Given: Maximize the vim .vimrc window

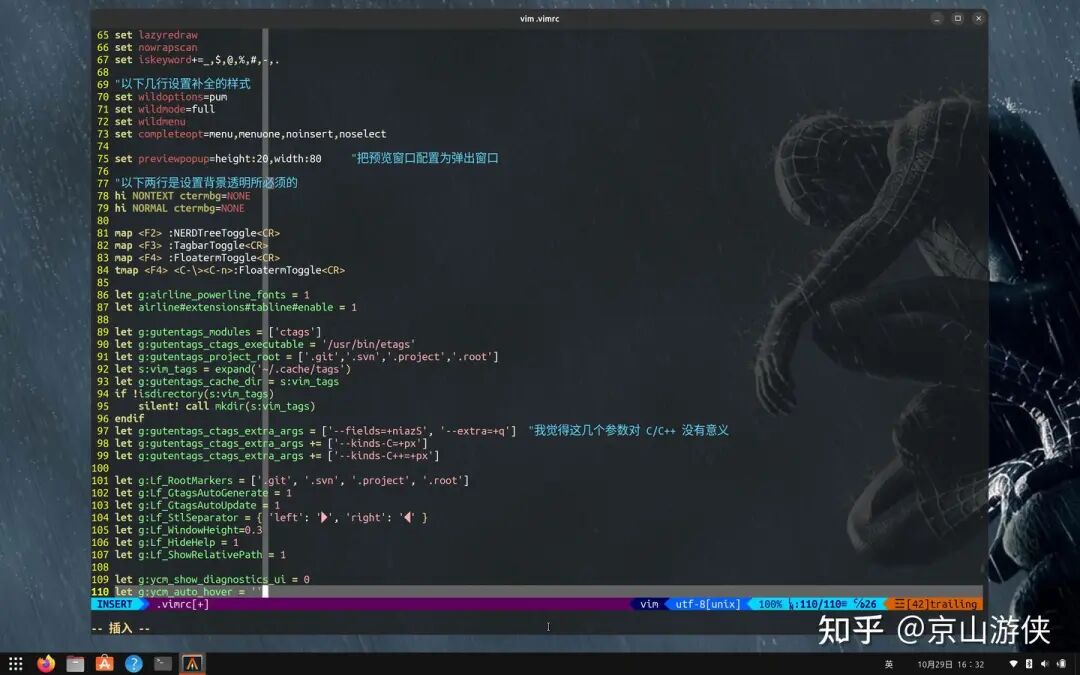Looking at the screenshot, I should coord(957,19).
